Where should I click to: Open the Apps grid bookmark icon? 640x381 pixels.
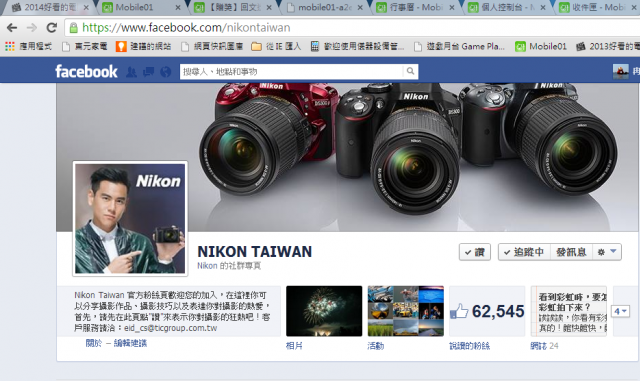(10, 46)
